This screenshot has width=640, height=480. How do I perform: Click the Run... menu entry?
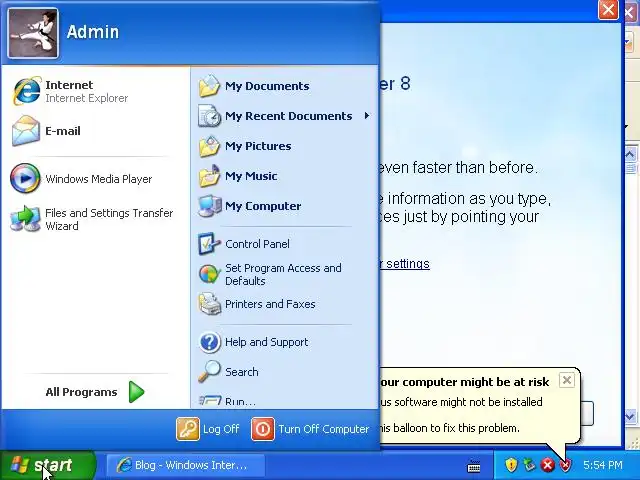coord(227,401)
